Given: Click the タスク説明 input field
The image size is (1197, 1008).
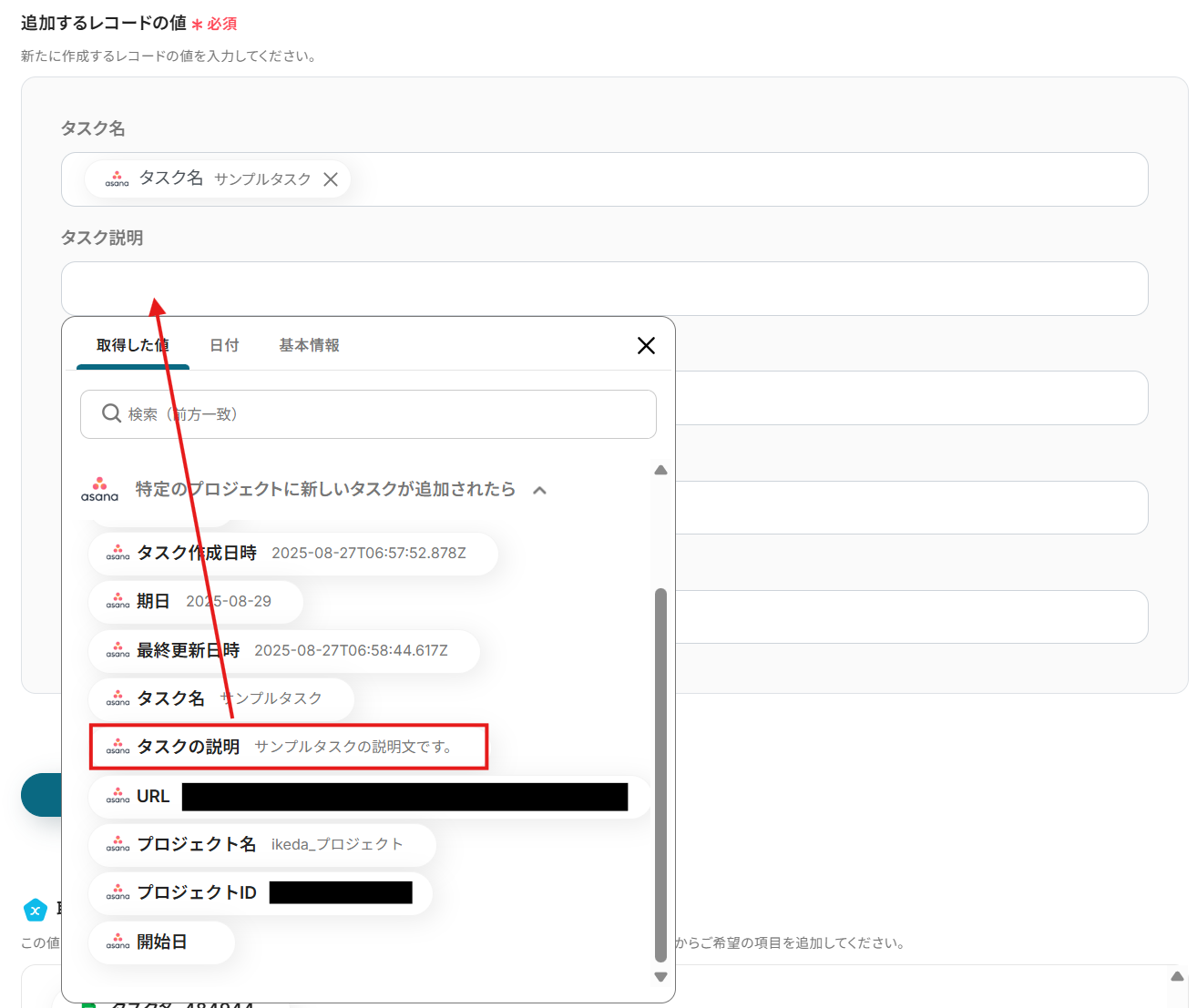Looking at the screenshot, I should pos(604,289).
